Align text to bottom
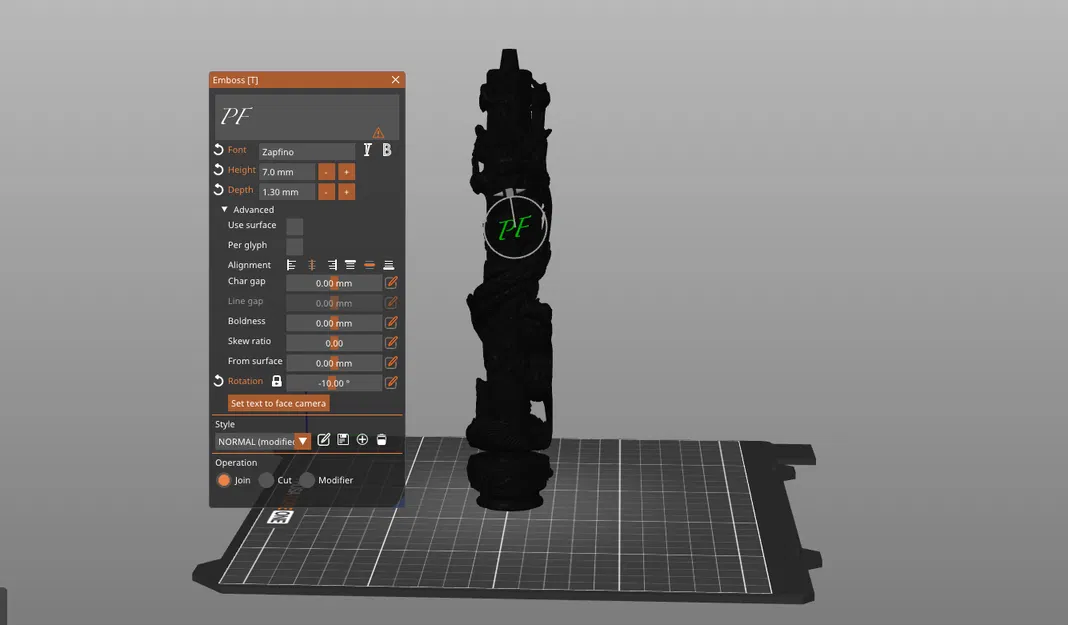 point(388,265)
